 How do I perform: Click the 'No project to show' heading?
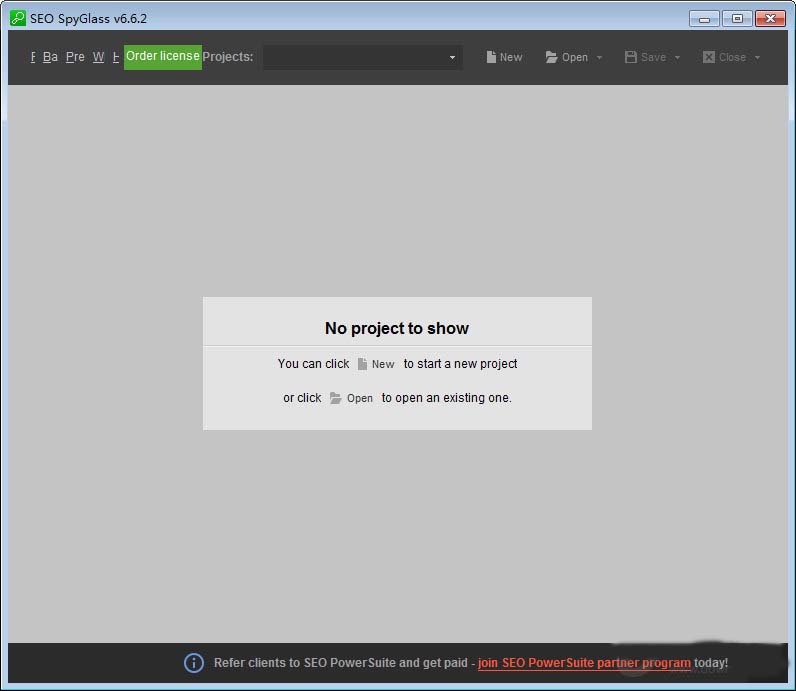click(397, 328)
